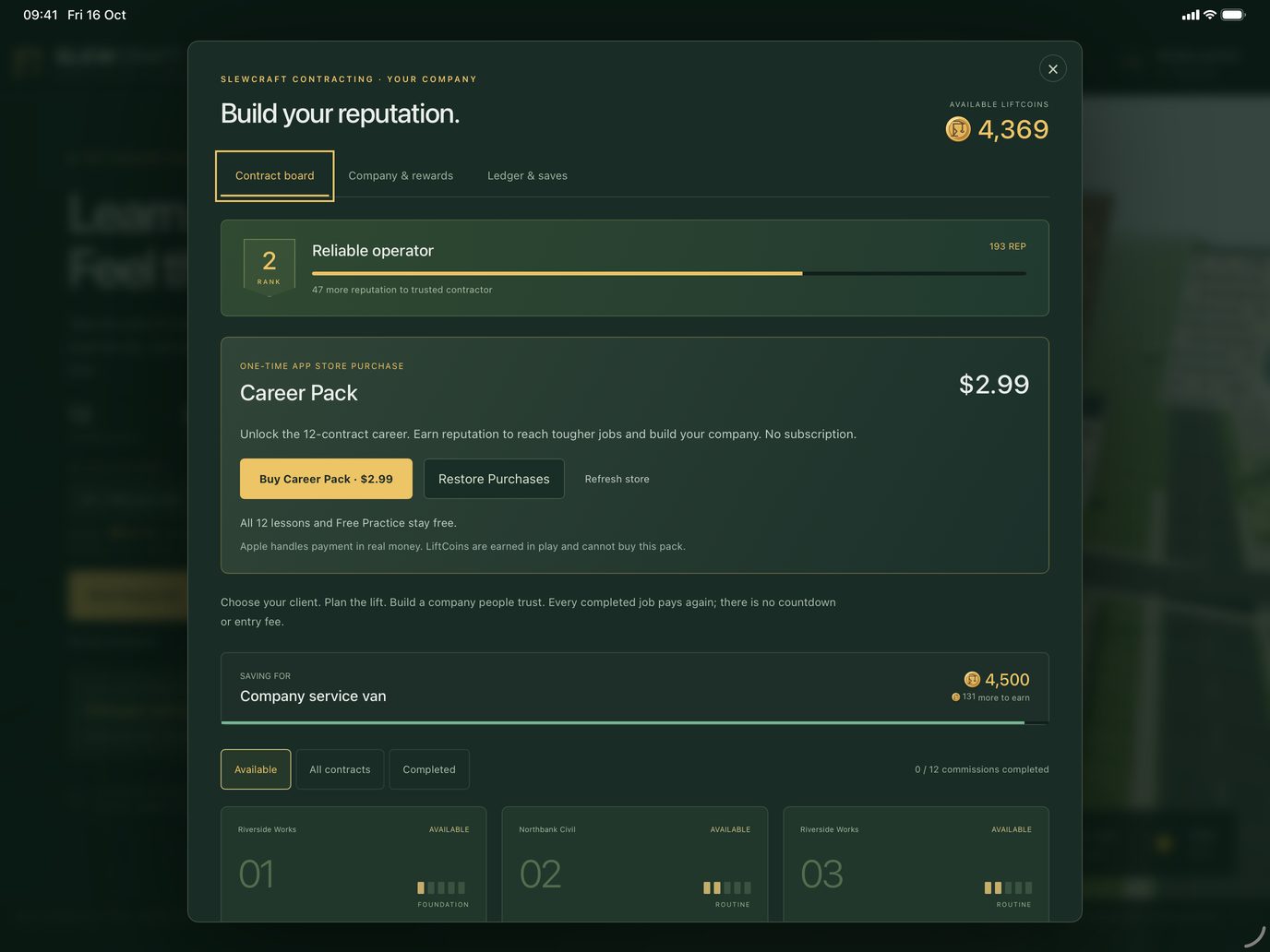Close the reputation dialog with X icon
This screenshot has width=1270, height=952.
tap(1053, 69)
